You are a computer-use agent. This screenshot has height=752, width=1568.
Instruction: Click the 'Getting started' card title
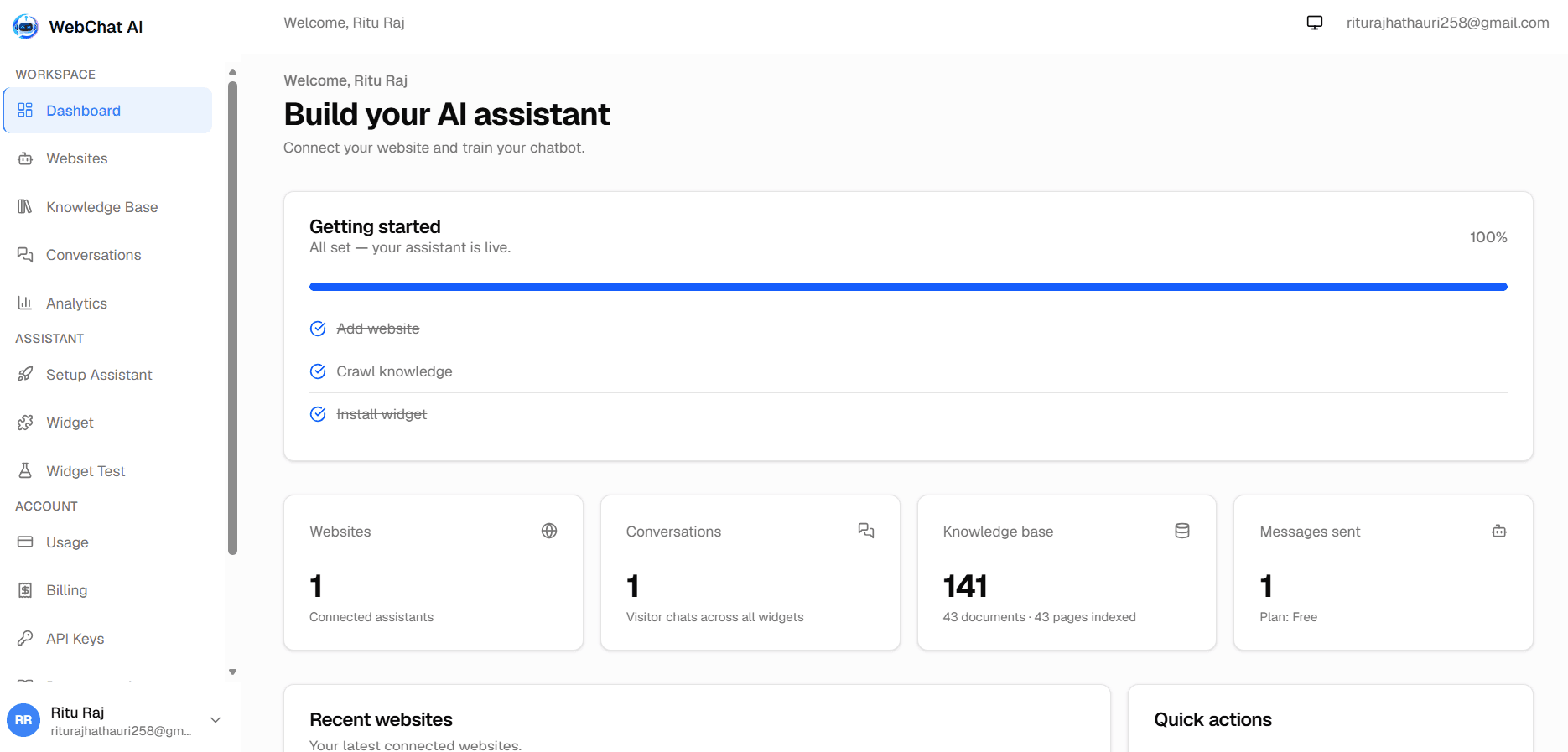tap(375, 226)
